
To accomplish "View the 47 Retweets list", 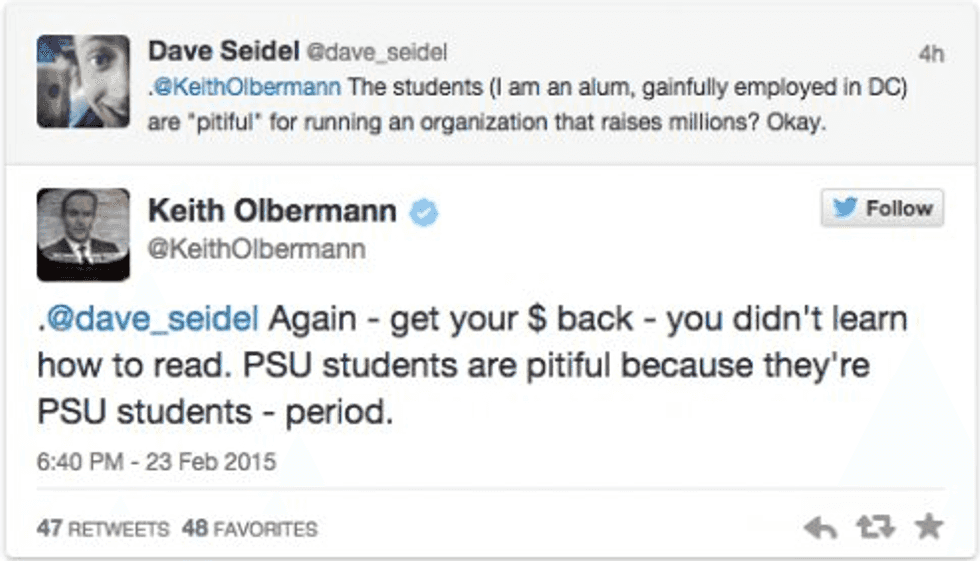I will (x=103, y=528).
